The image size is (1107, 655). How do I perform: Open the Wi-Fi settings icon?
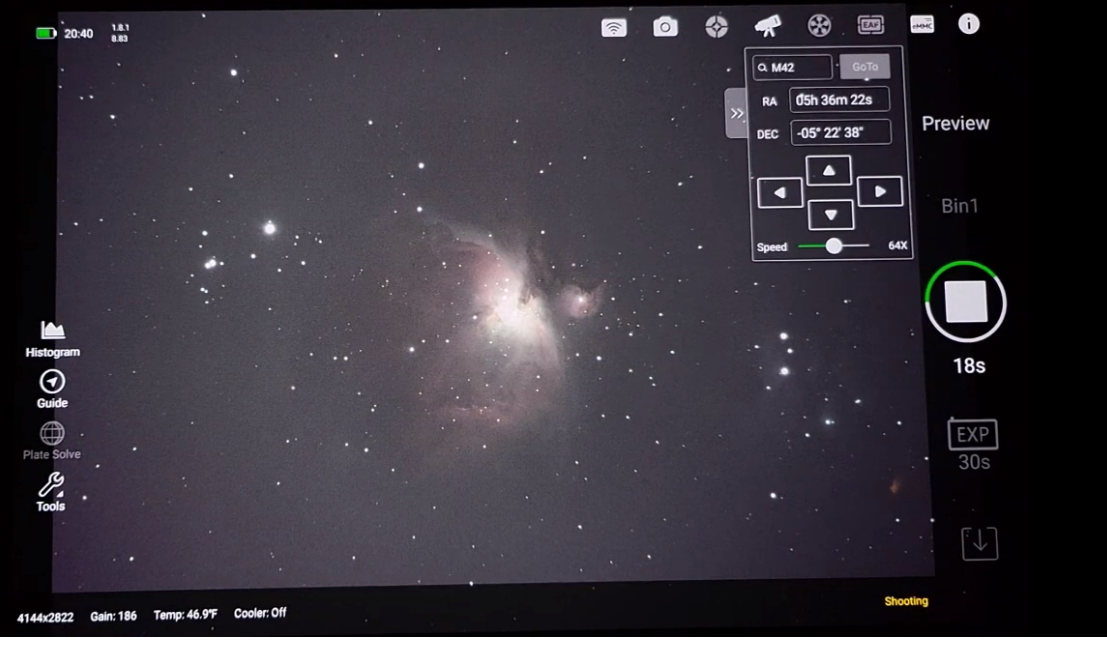pyautogui.click(x=614, y=28)
